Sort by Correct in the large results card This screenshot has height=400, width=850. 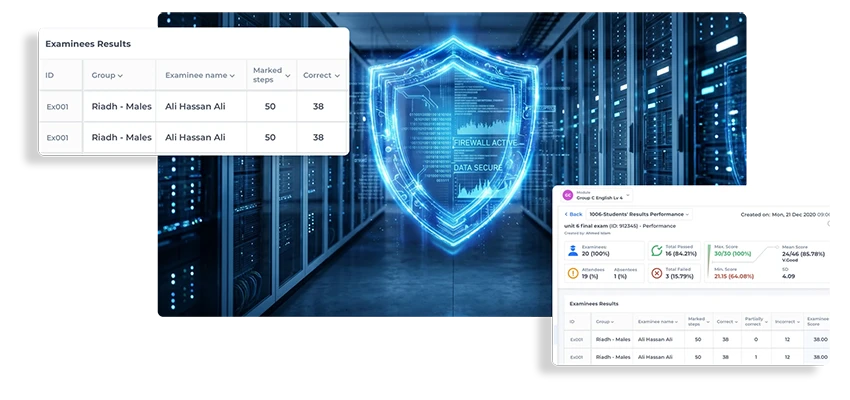pyautogui.click(x=321, y=75)
